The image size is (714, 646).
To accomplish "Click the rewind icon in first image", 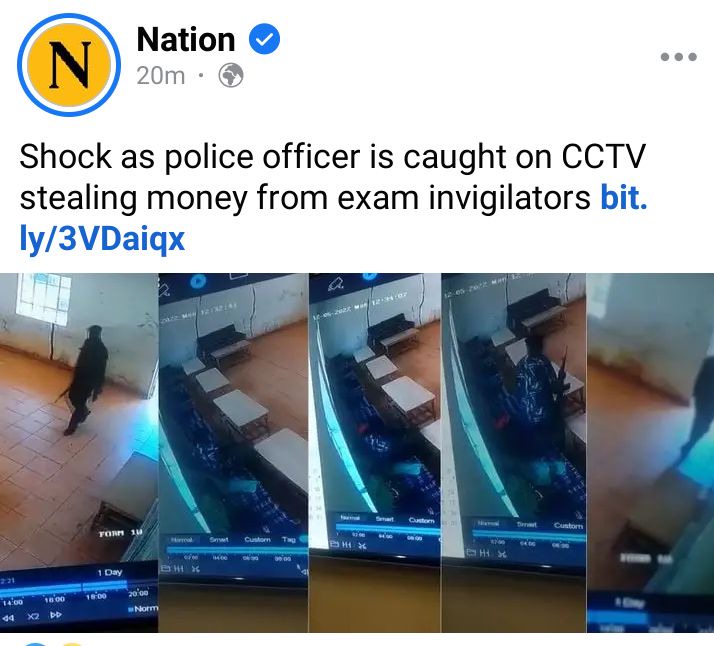I will (9, 618).
